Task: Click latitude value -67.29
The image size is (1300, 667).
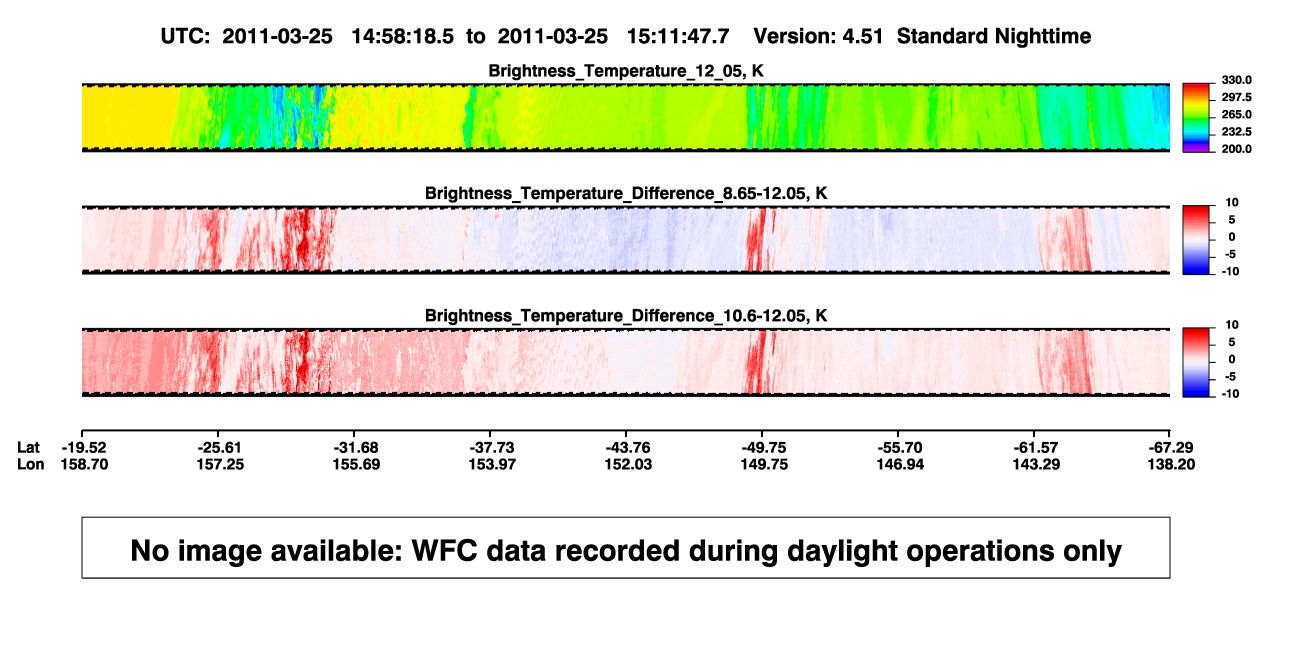Action: point(1171,447)
